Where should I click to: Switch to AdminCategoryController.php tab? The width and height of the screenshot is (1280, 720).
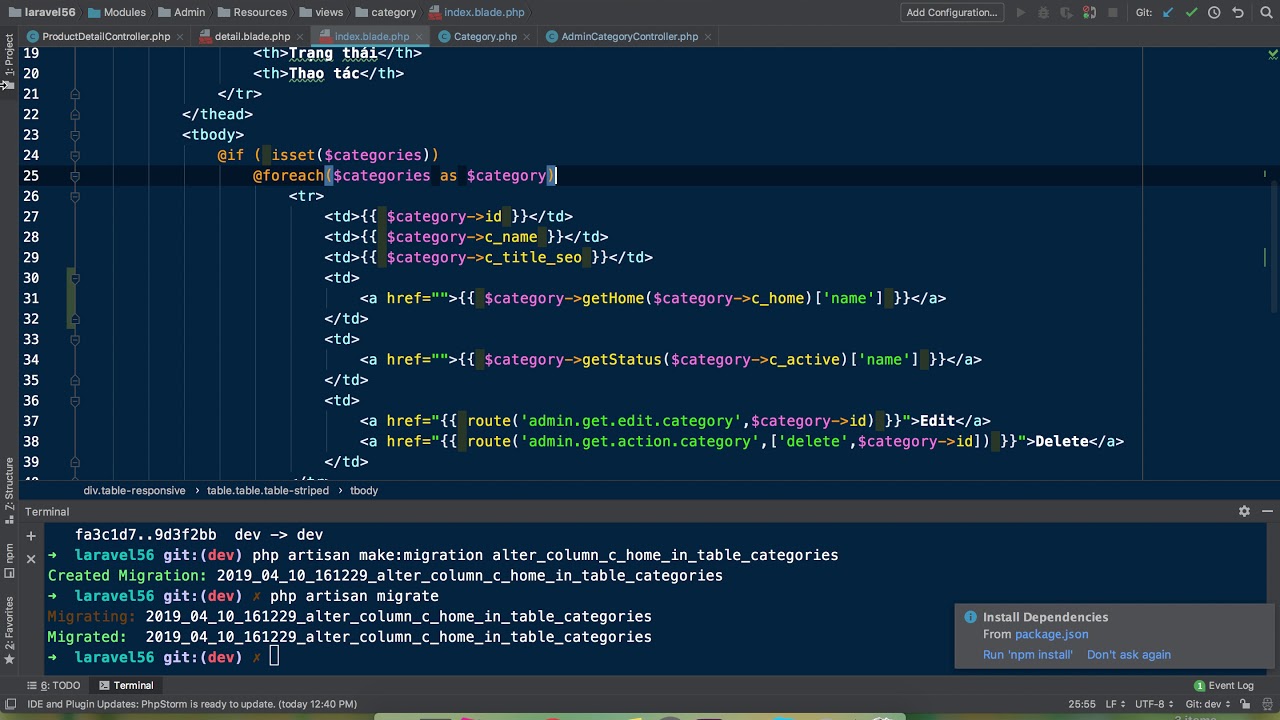tap(629, 37)
